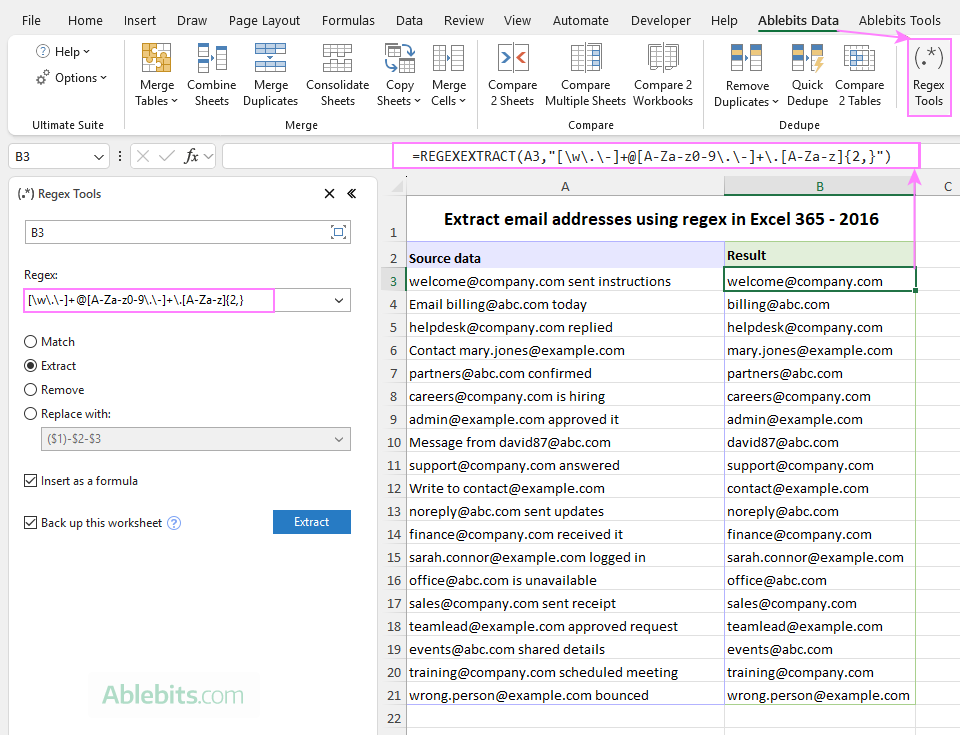Launch Compare 2 Sheets
Screen dimensions: 960x735
[x=512, y=75]
